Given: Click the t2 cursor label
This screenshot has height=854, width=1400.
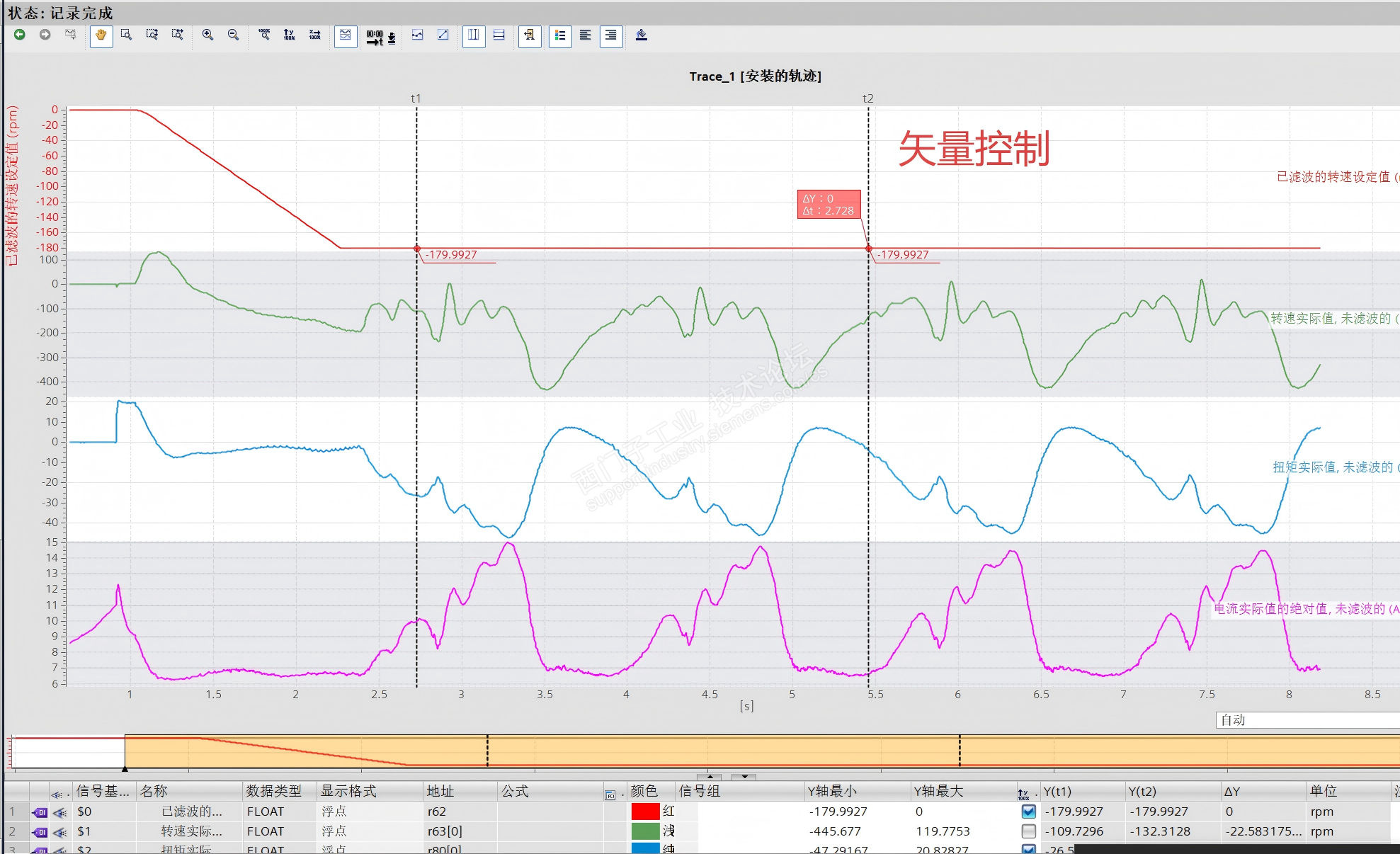Looking at the screenshot, I should point(867,98).
